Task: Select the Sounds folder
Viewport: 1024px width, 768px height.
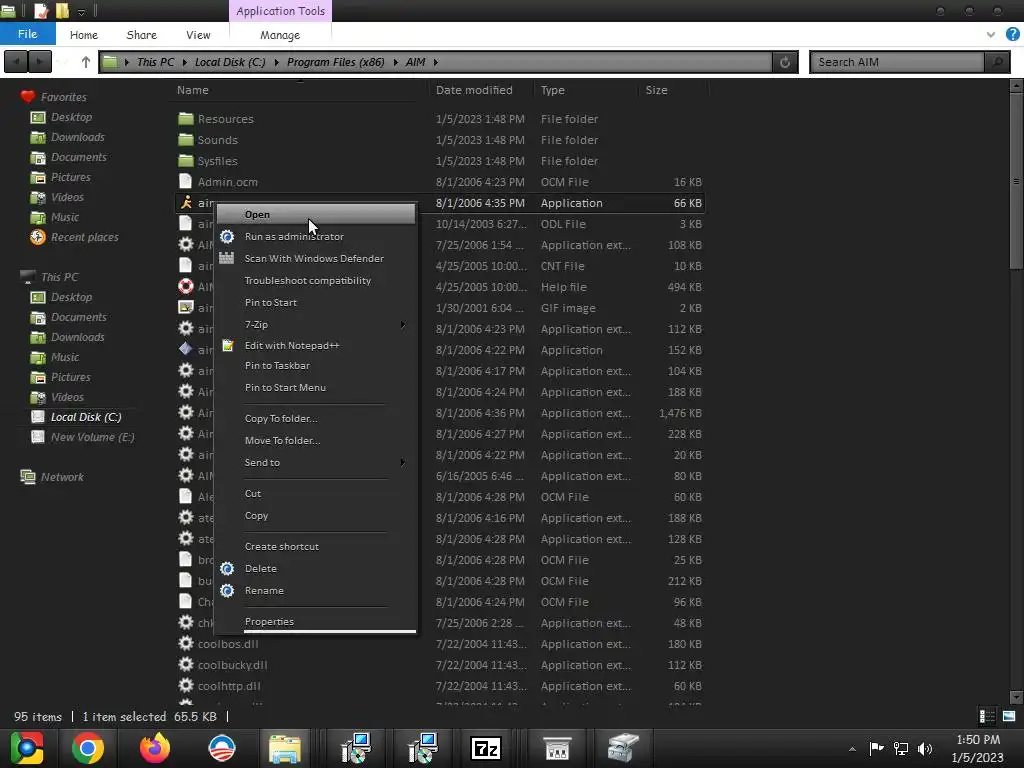Action: (217, 140)
